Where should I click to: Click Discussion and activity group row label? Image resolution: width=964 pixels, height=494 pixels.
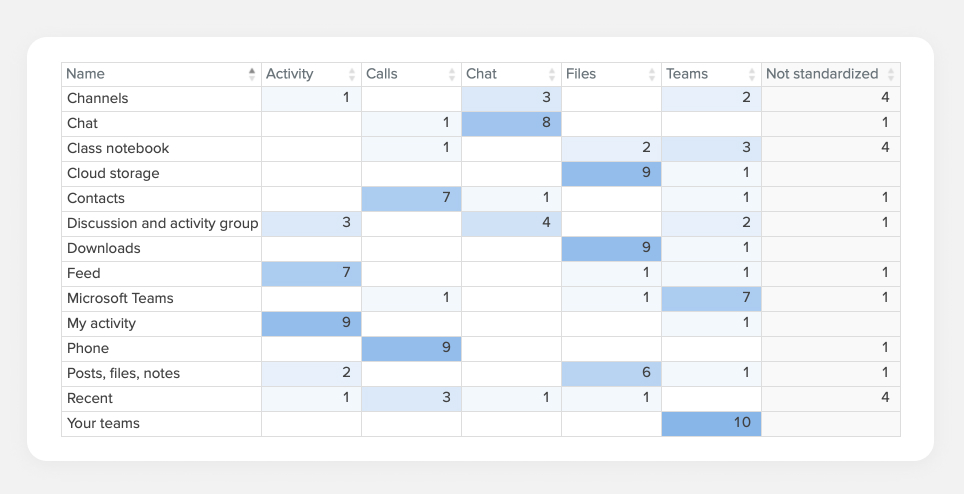(x=162, y=224)
